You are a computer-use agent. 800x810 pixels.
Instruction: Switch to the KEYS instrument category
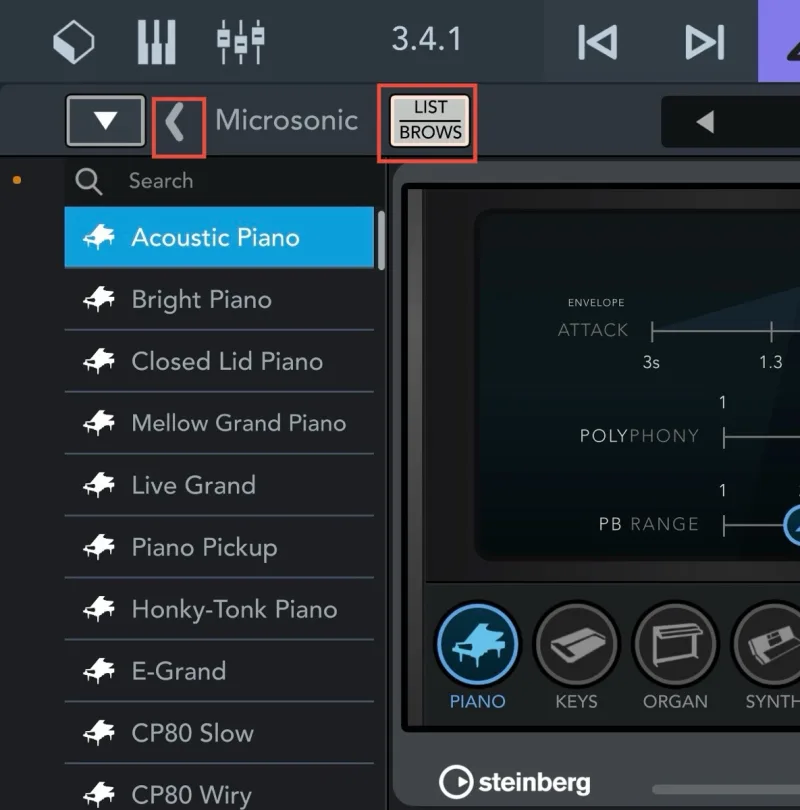coord(576,657)
